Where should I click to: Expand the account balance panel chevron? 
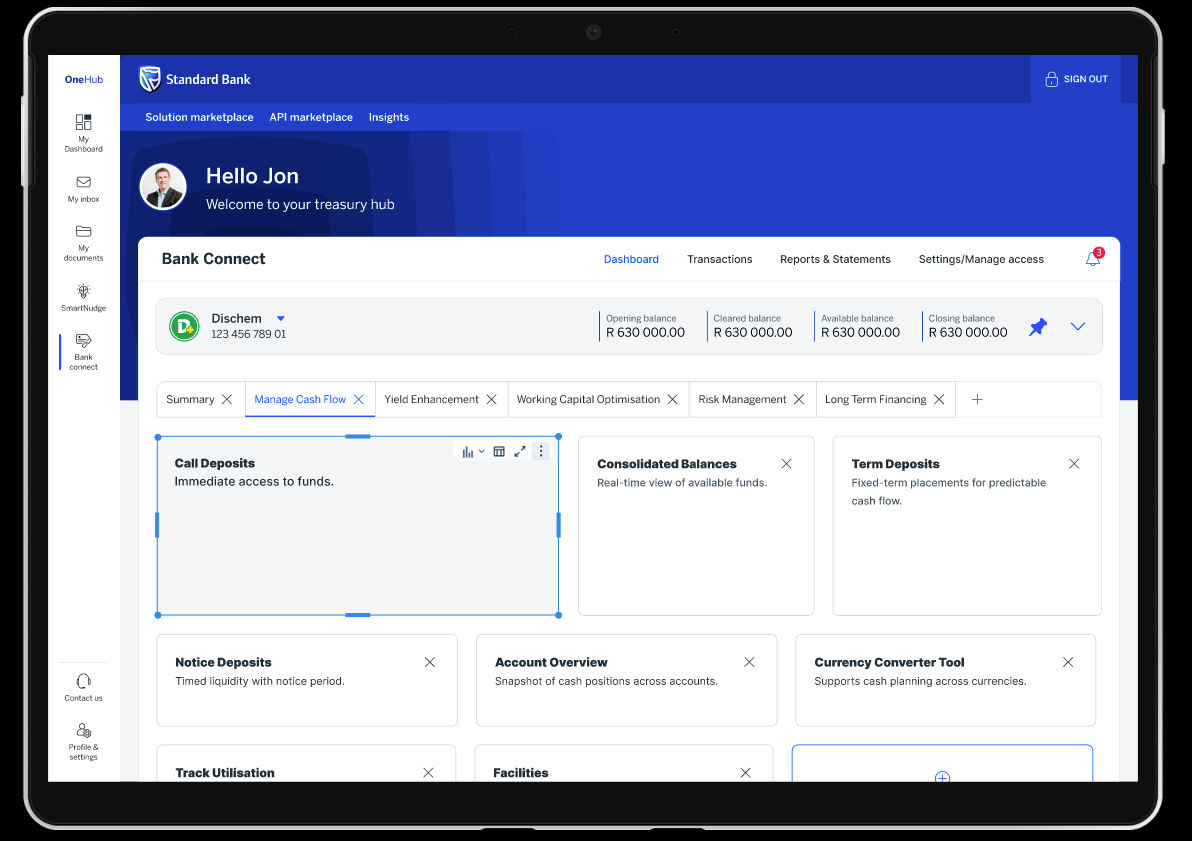tap(1077, 326)
